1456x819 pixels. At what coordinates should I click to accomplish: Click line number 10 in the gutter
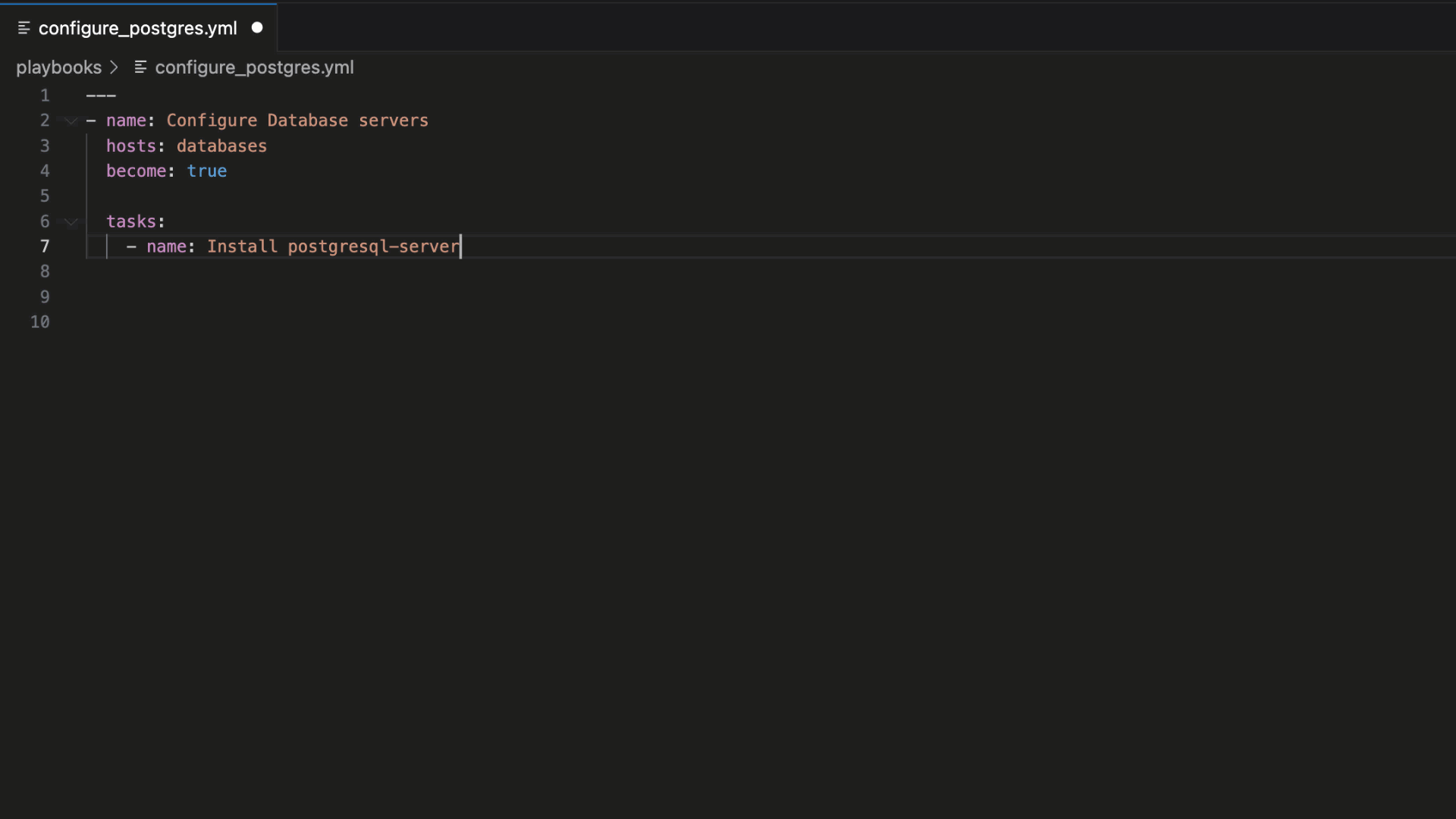click(39, 322)
